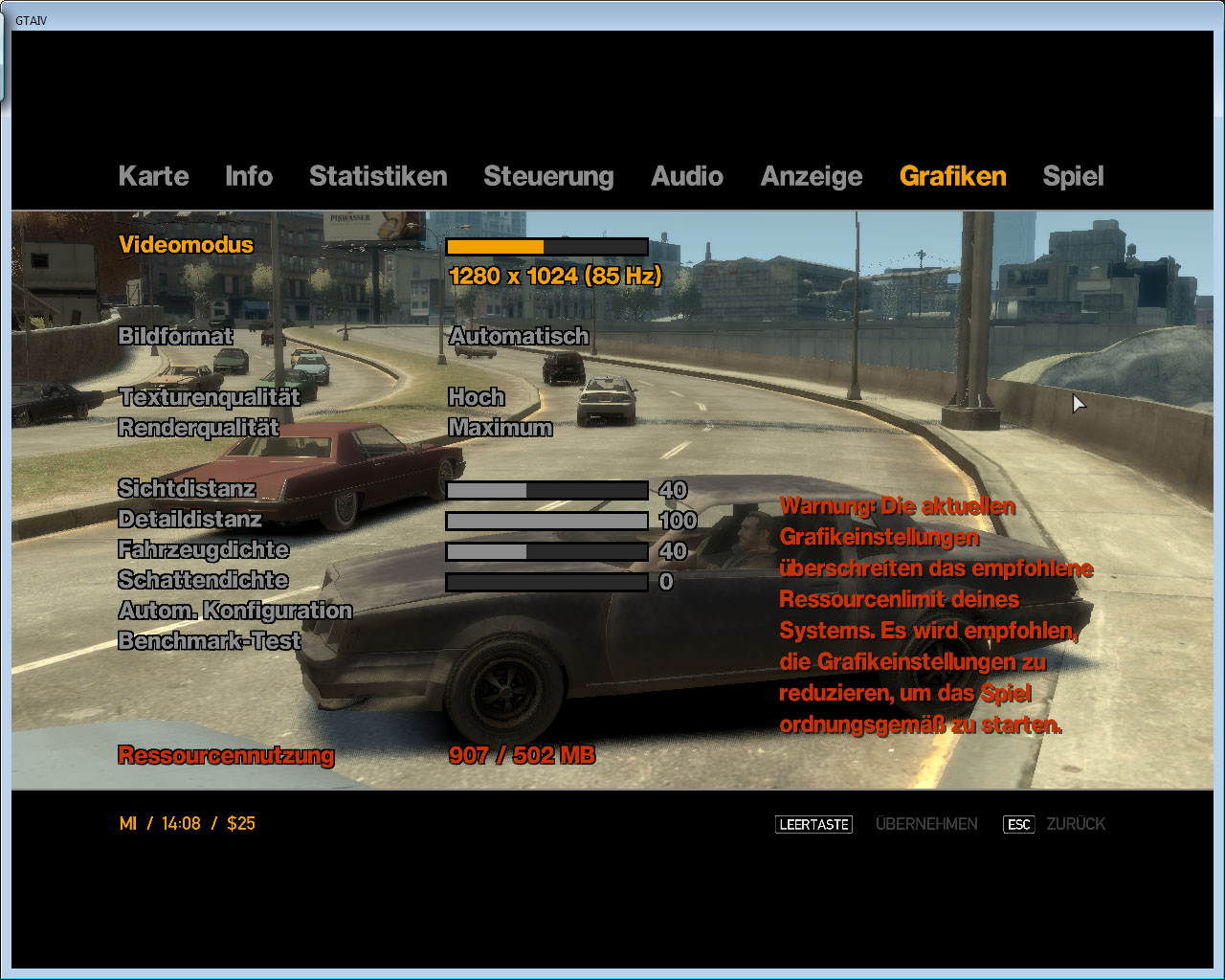Click the 907 / 502 MB usage value
Screen dimensions: 1225x980
tap(522, 755)
